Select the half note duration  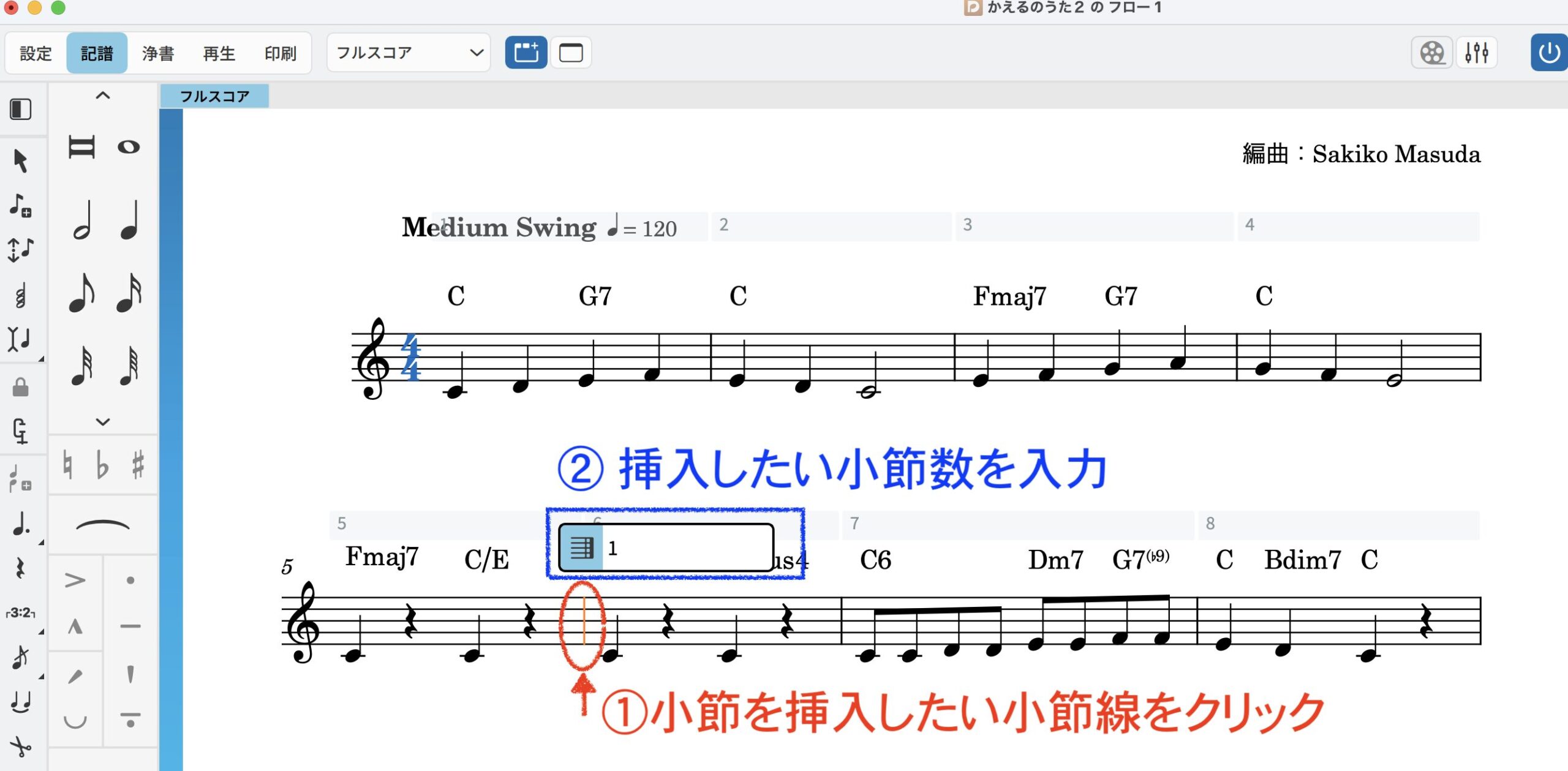pyautogui.click(x=82, y=220)
